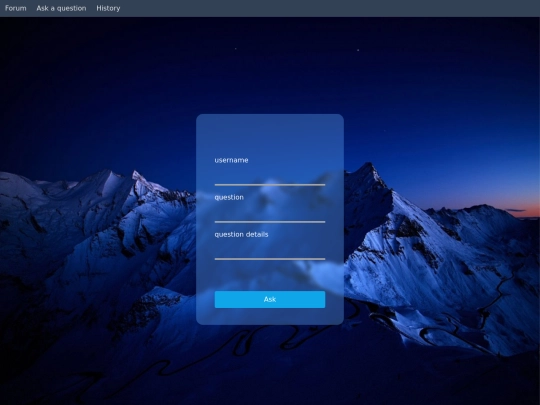Select the question details input field
The image size is (540, 405).
(x=270, y=252)
